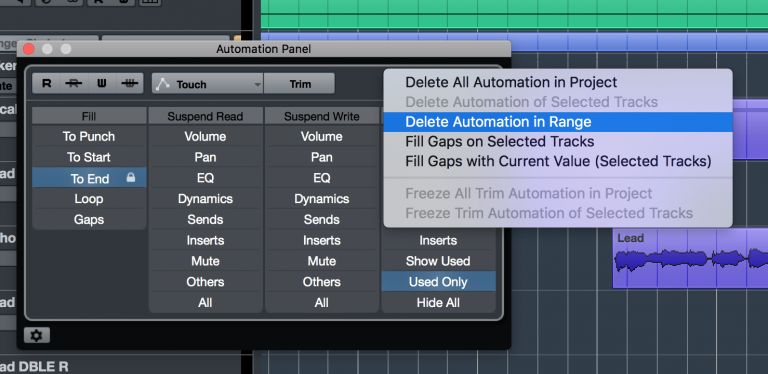Screen dimensions: 768x374
Task: Suspend Write for Volume
Action: (x=322, y=137)
